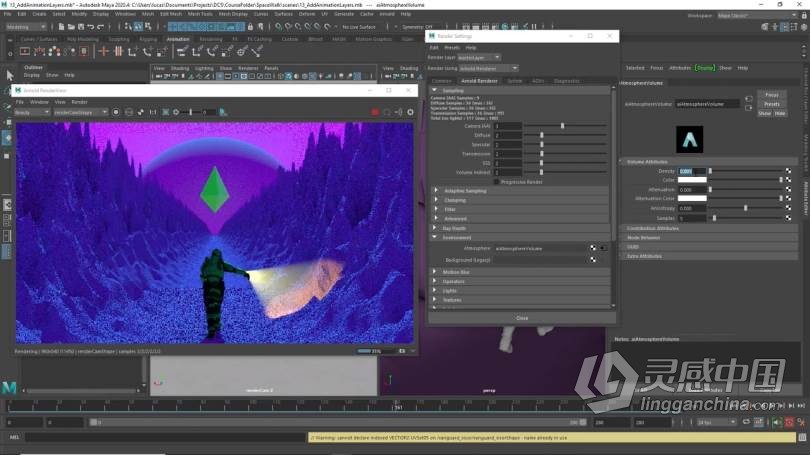Screen dimensions: 810x455
Task: Click Background (Legacy) map checker button
Action: pyautogui.click(x=593, y=260)
